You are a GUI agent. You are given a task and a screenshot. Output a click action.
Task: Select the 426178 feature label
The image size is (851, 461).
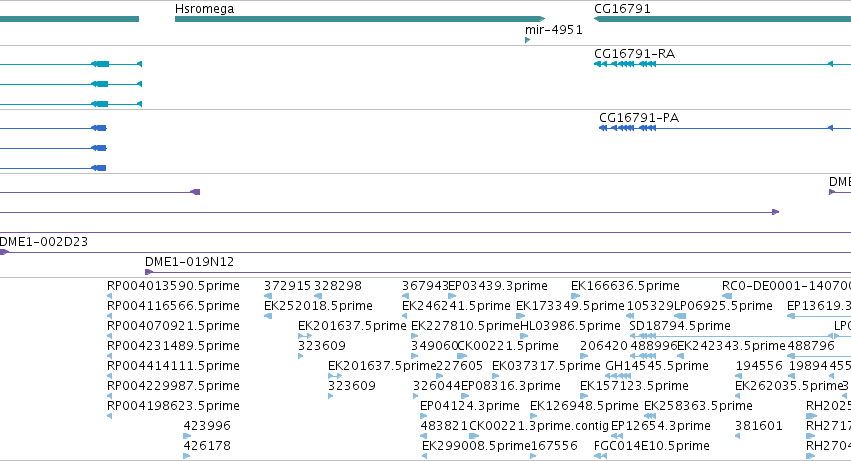(207, 445)
